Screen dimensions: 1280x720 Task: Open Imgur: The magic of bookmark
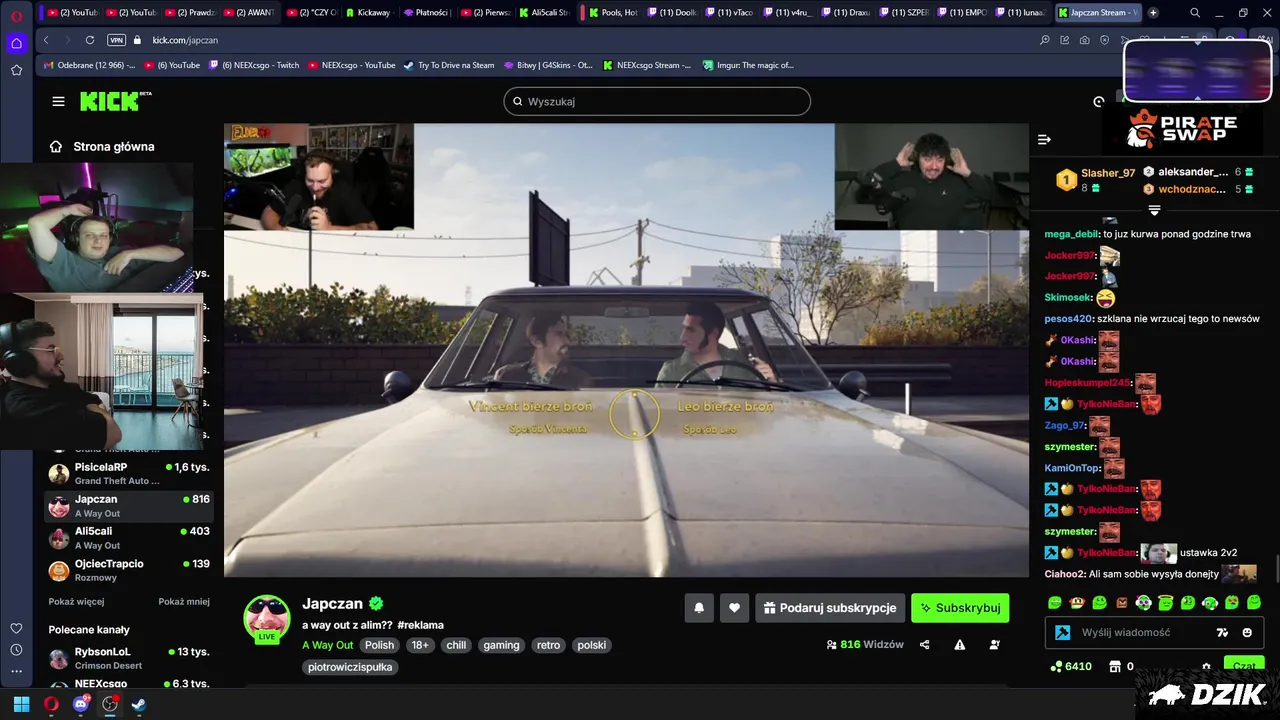click(748, 65)
